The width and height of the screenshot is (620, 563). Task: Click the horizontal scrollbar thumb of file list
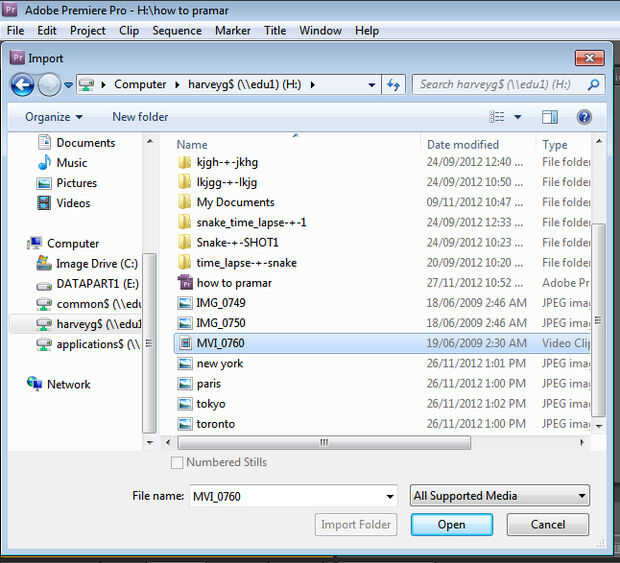pyautogui.click(x=324, y=442)
